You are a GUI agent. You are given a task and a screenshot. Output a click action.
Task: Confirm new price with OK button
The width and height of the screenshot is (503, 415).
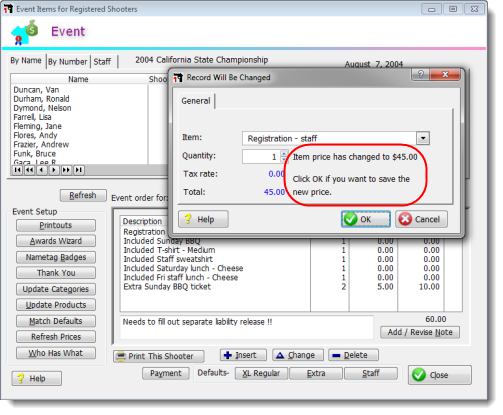tap(366, 219)
